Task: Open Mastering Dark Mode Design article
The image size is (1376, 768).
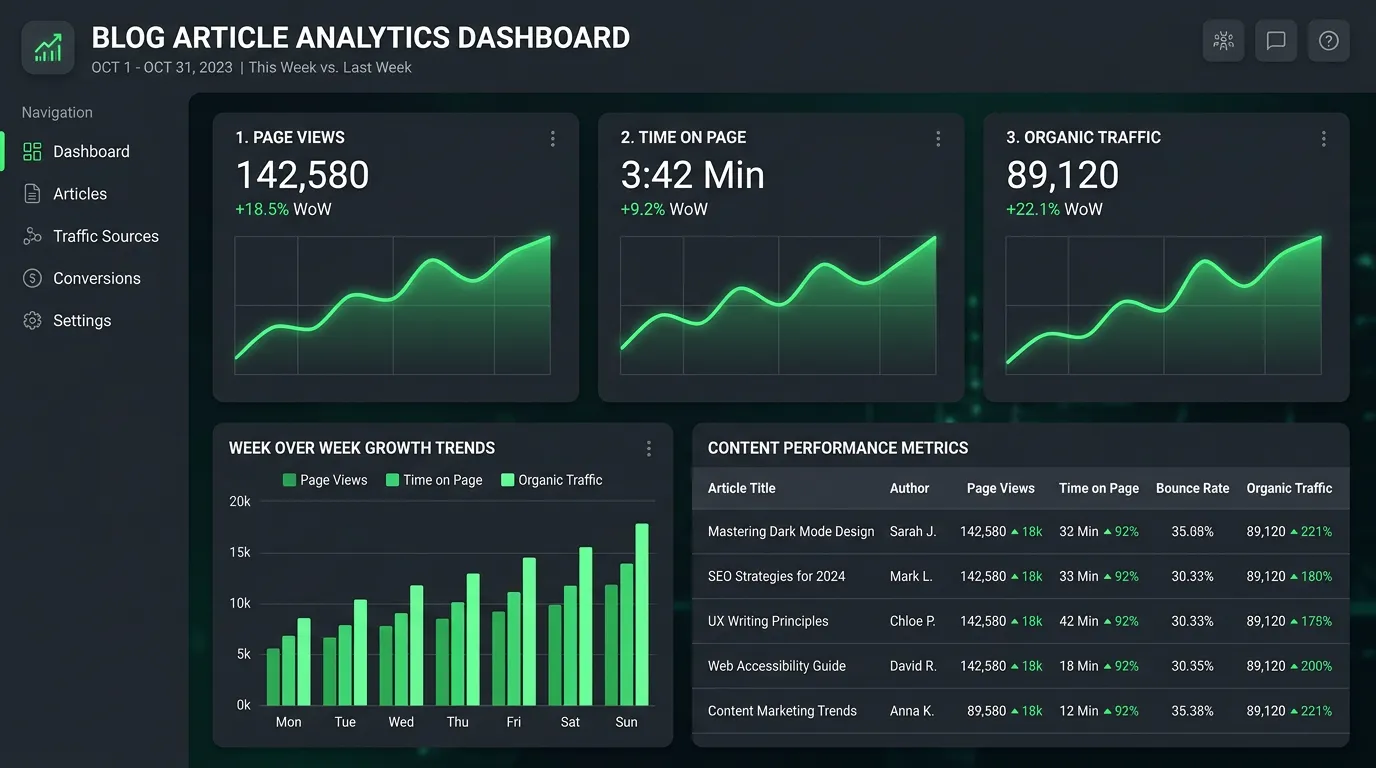Action: pyautogui.click(x=791, y=531)
